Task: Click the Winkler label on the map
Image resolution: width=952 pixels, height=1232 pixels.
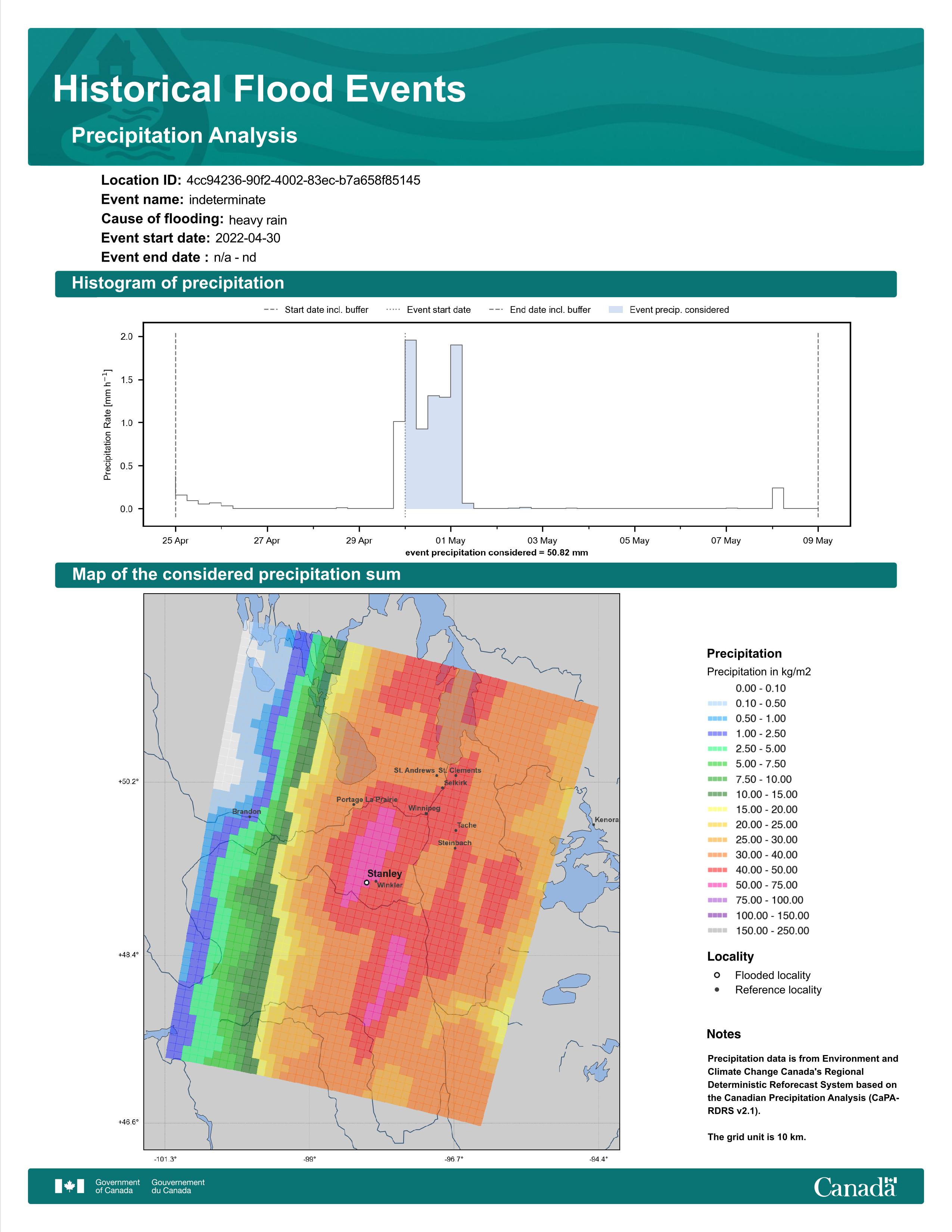Action: pos(390,884)
